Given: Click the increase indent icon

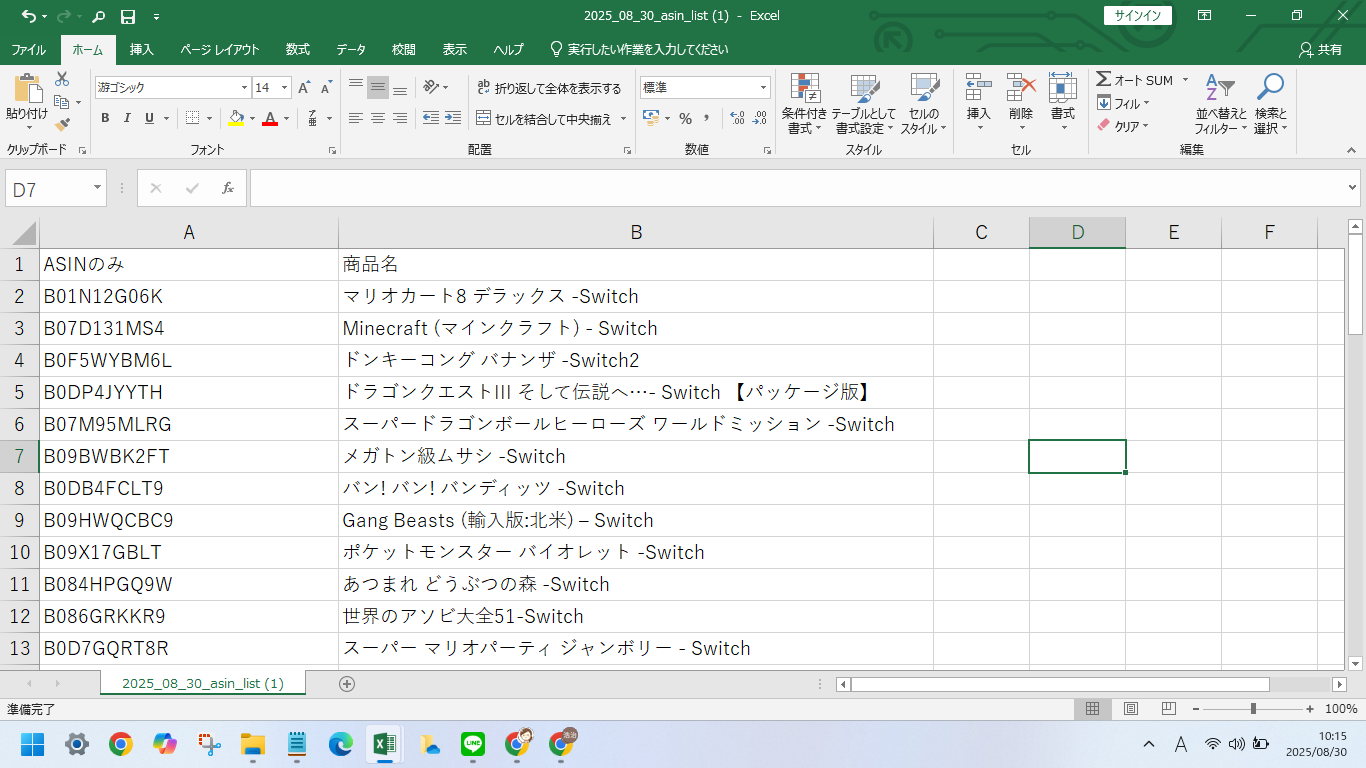Looking at the screenshot, I should tap(455, 118).
